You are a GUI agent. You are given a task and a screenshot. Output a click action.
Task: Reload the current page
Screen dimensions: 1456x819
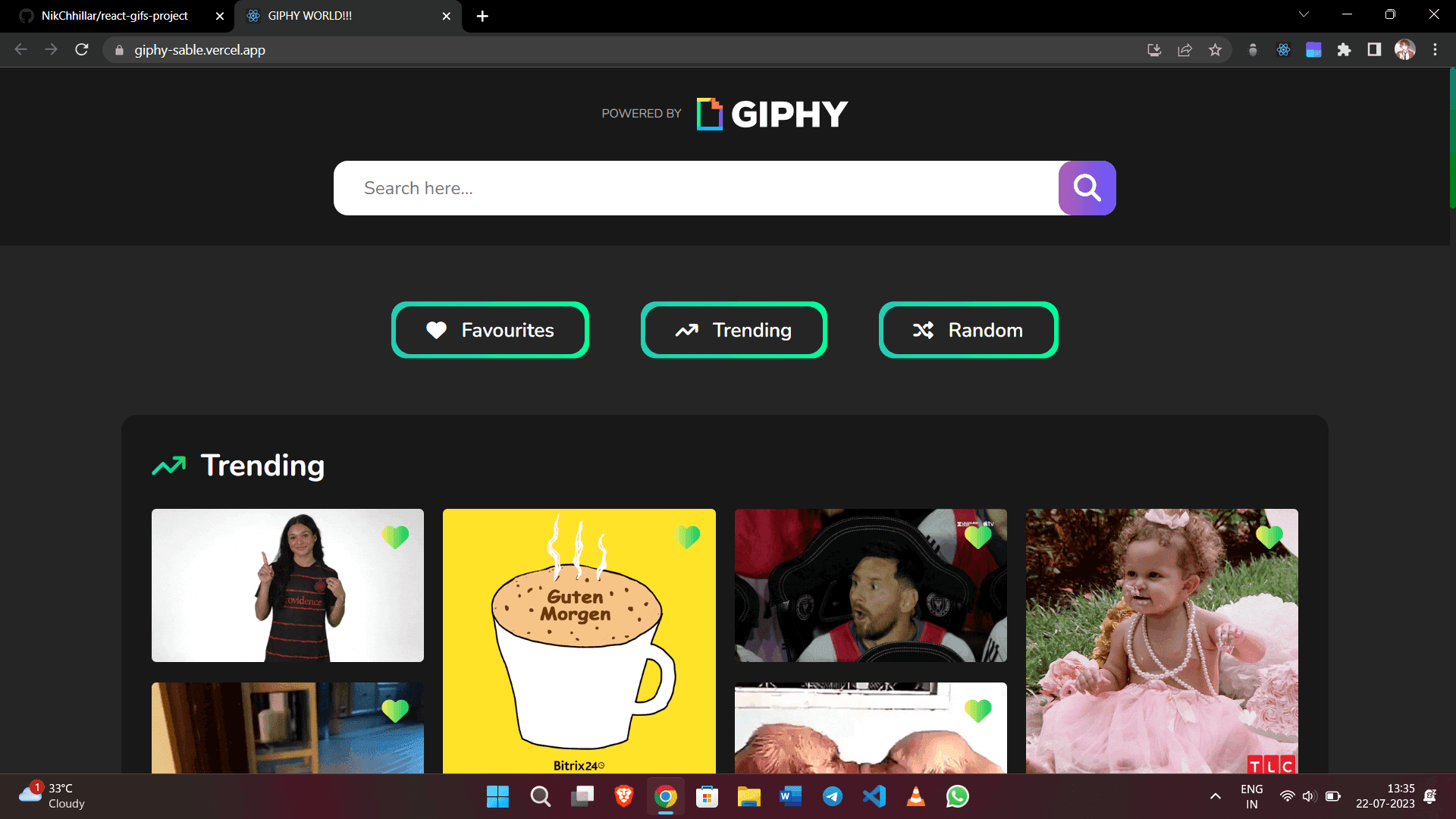82,50
